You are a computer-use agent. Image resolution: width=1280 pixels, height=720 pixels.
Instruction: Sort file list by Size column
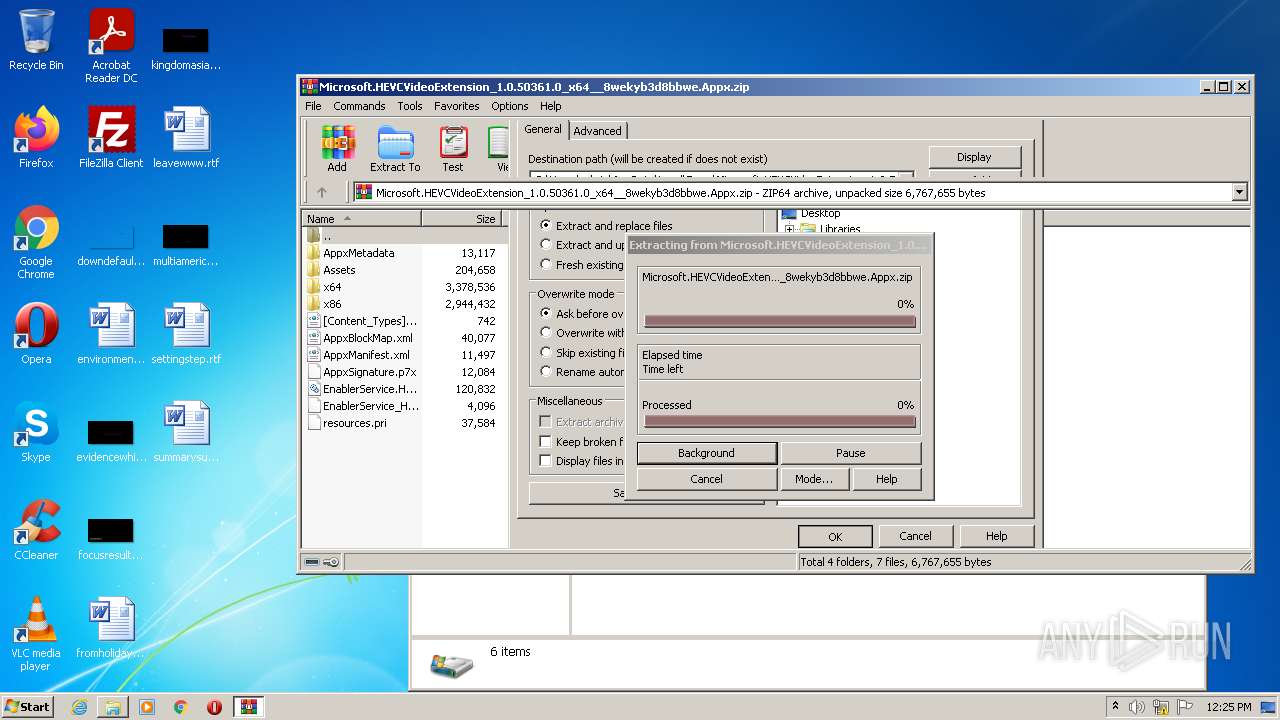pos(464,218)
